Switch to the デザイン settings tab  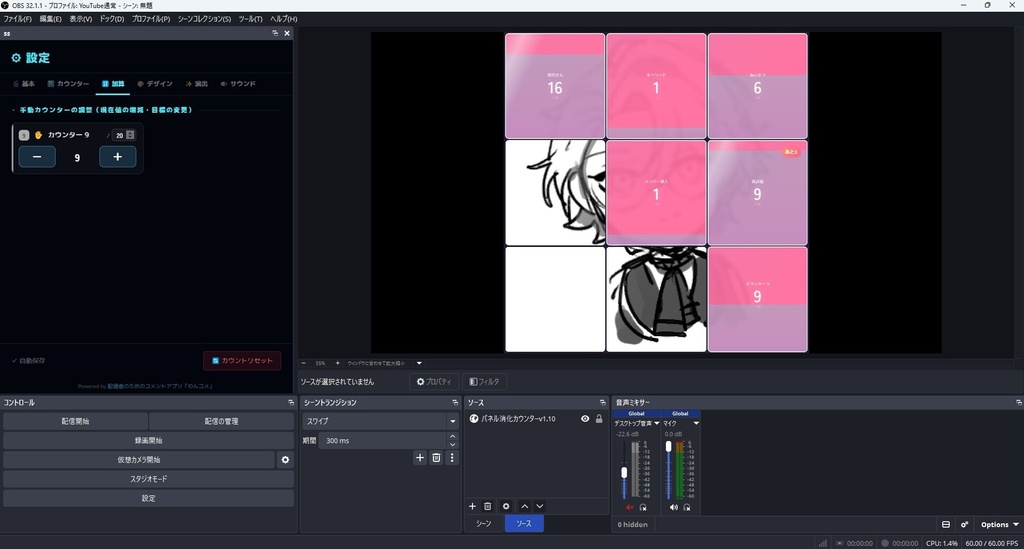point(155,84)
